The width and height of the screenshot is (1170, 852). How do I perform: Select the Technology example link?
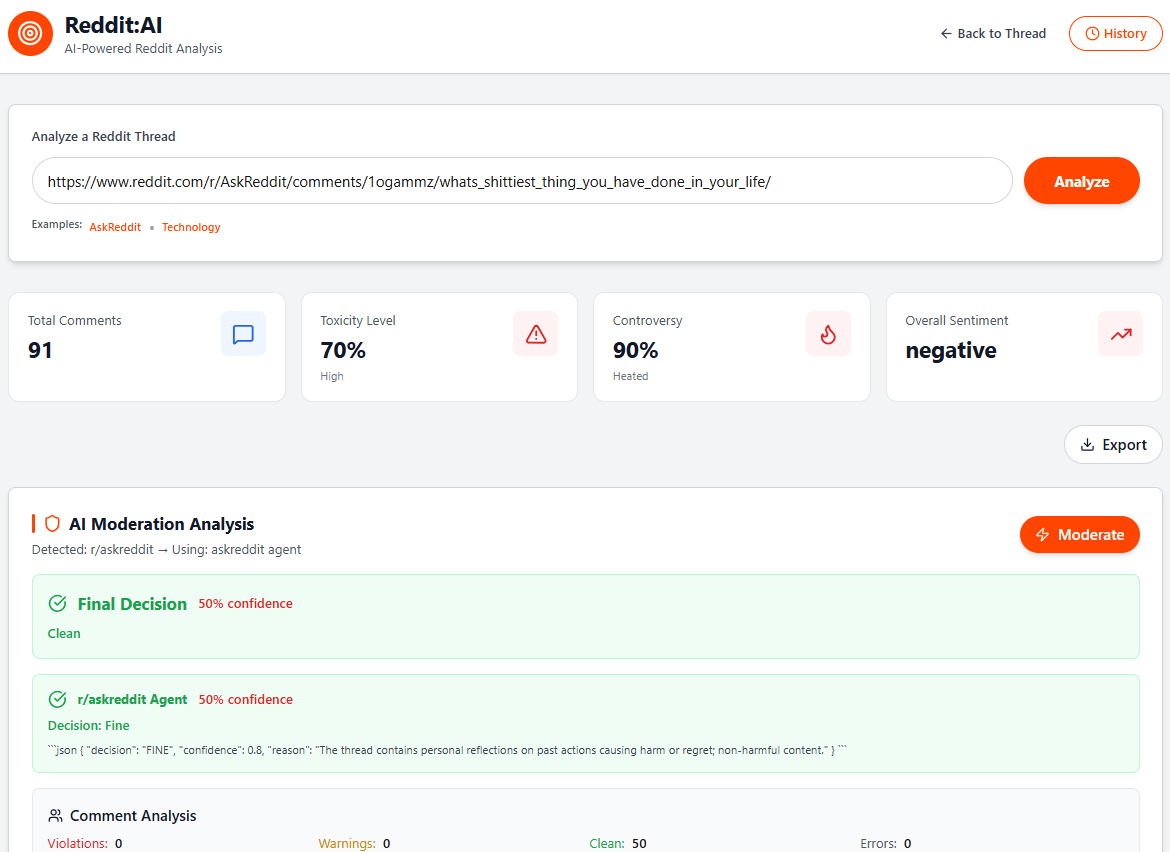click(191, 227)
